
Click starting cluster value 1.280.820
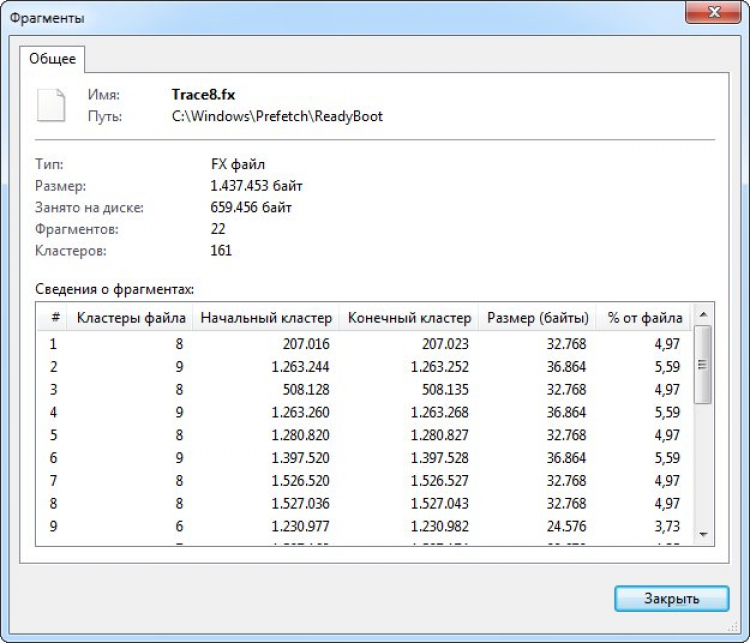[300, 435]
